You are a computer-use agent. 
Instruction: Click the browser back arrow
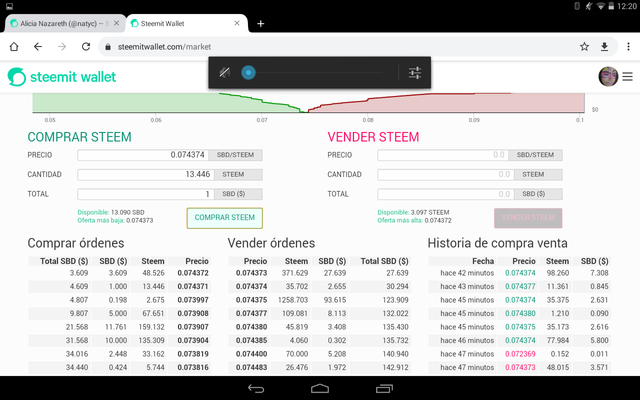click(x=38, y=47)
